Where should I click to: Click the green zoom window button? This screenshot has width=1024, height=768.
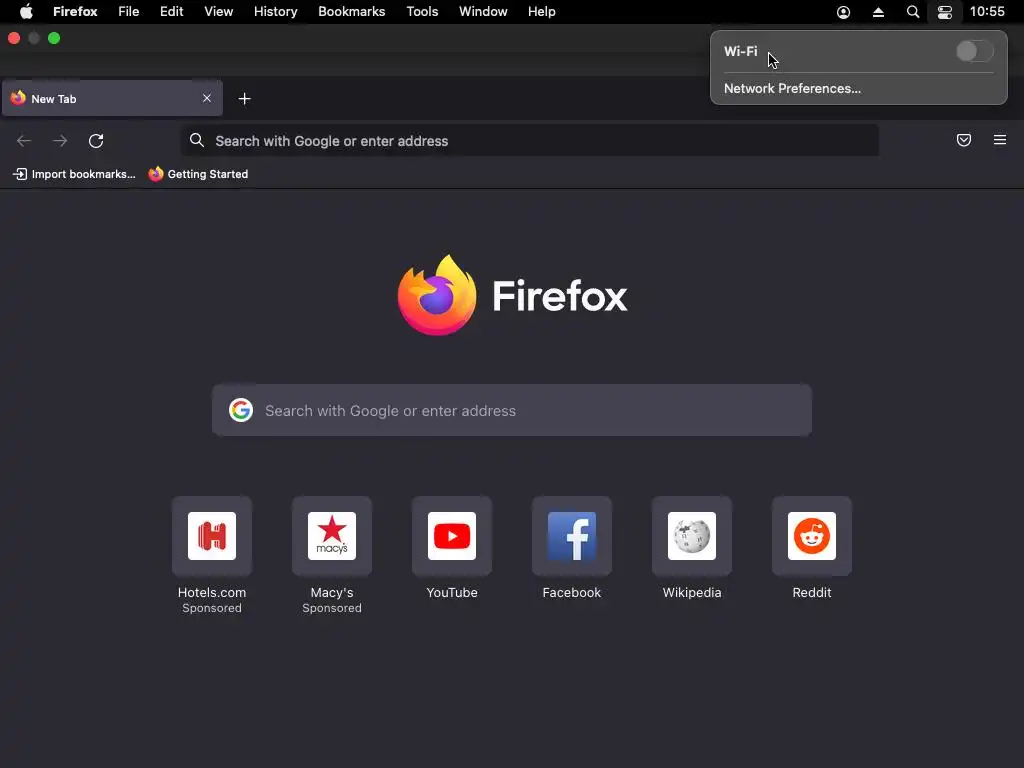tap(54, 38)
